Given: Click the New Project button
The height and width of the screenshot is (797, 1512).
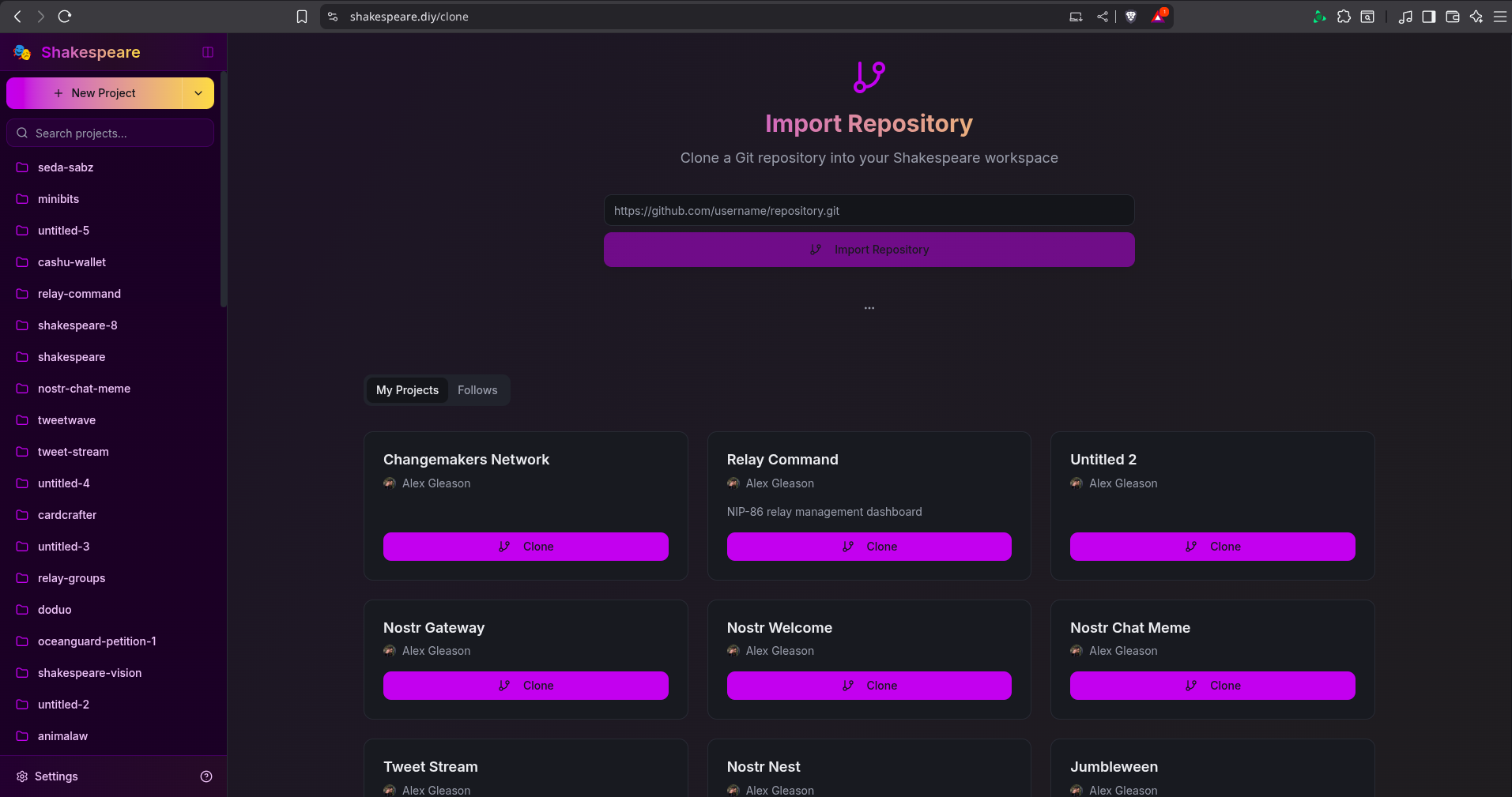Looking at the screenshot, I should coord(95,93).
